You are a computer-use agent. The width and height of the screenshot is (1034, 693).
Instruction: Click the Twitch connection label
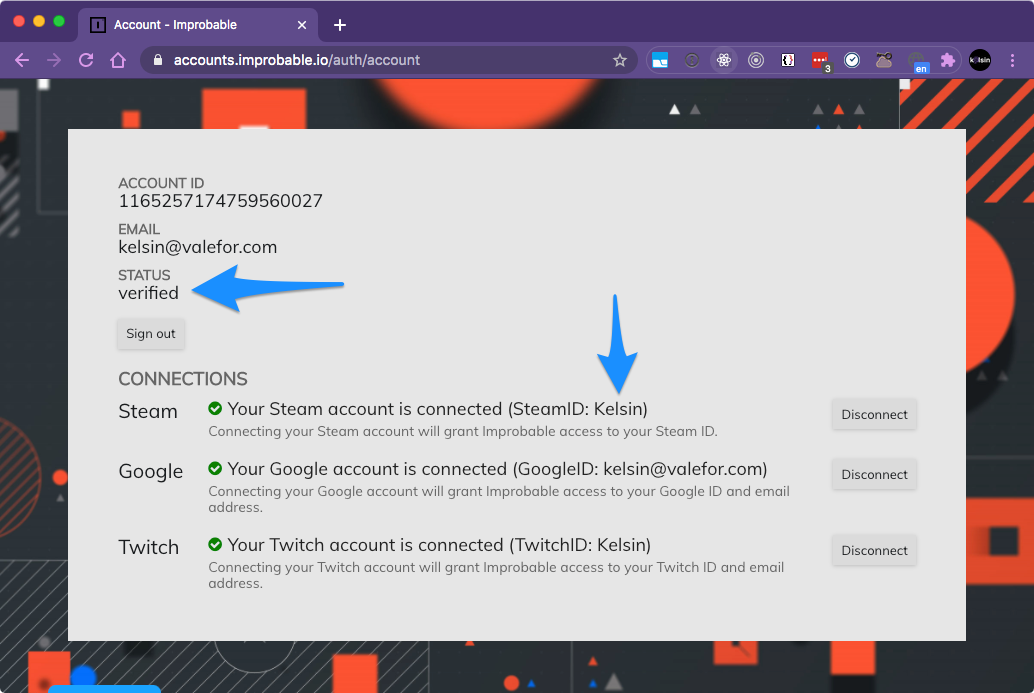coord(148,547)
